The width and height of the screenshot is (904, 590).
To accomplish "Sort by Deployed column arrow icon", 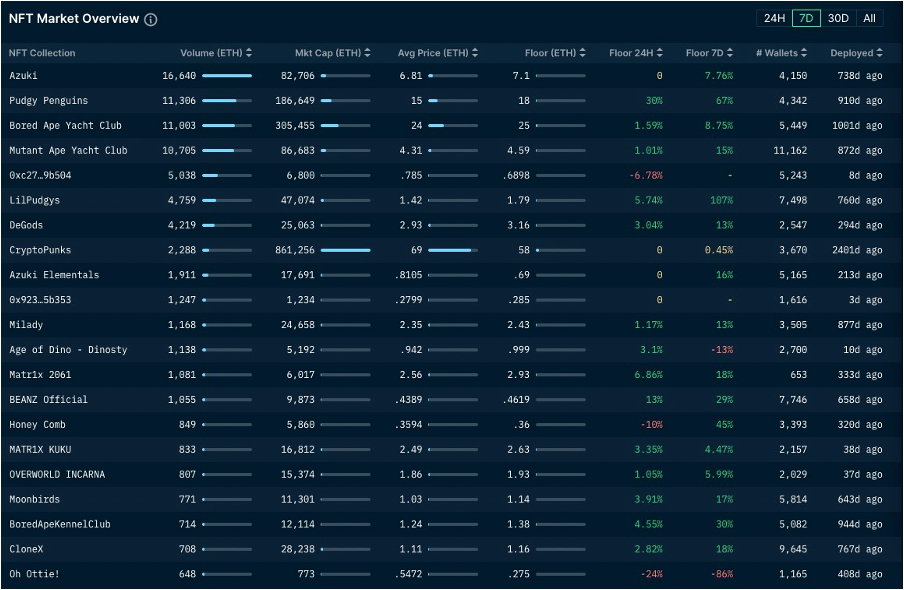I will click(x=880, y=53).
